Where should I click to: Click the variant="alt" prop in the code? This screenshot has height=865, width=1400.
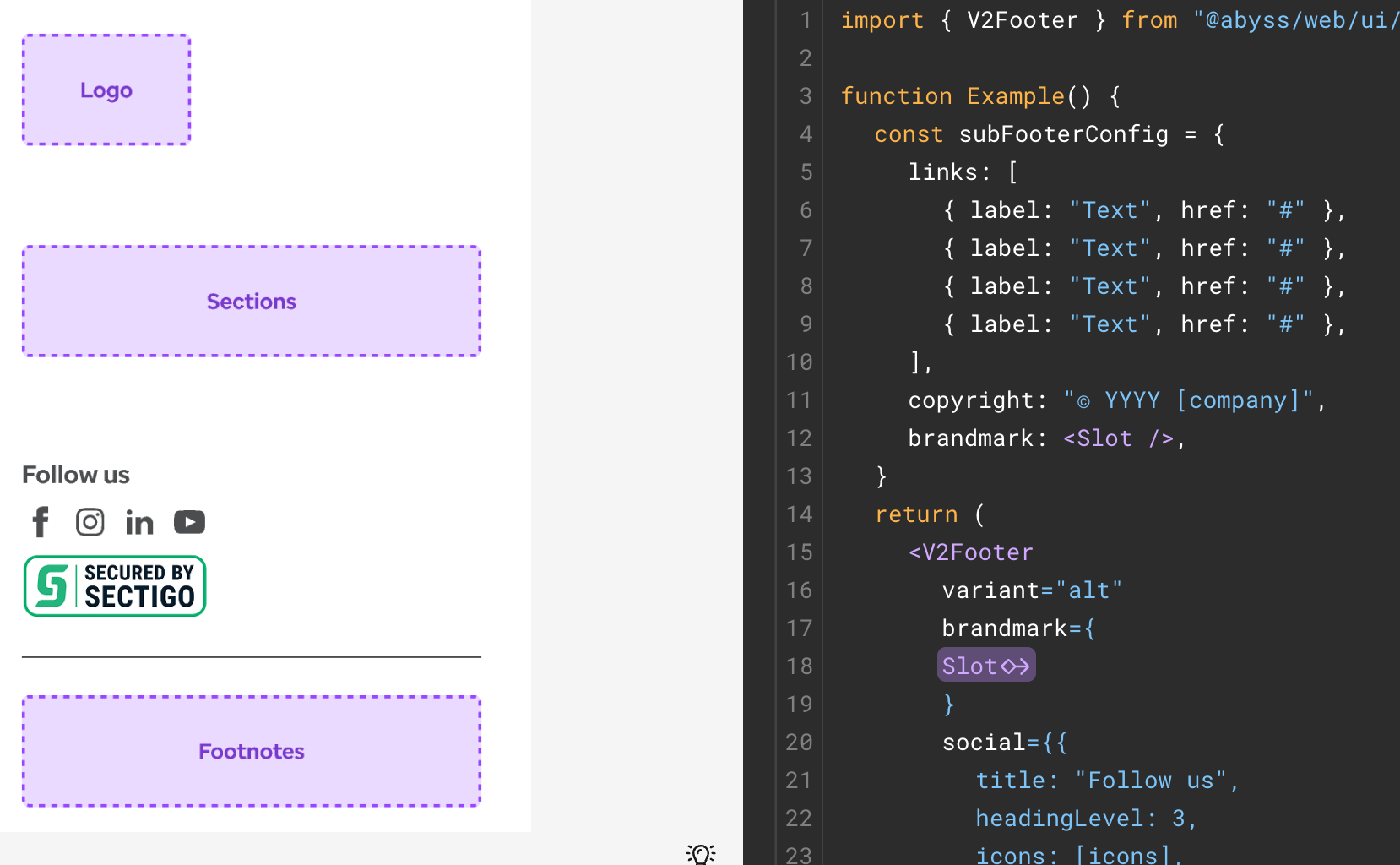[1030, 590]
